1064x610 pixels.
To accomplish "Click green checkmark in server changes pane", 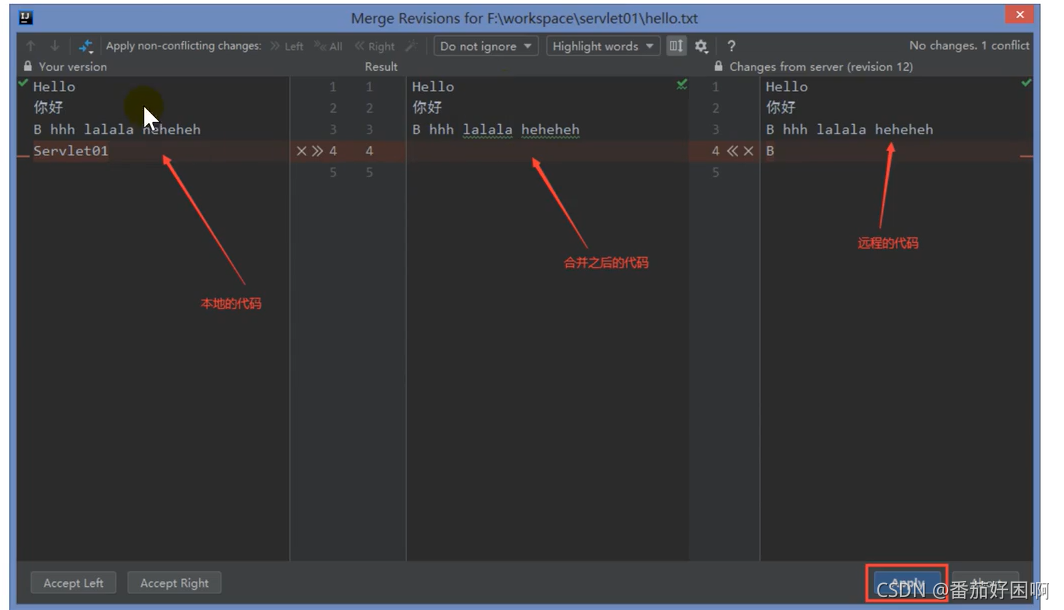I will pos(1026,83).
